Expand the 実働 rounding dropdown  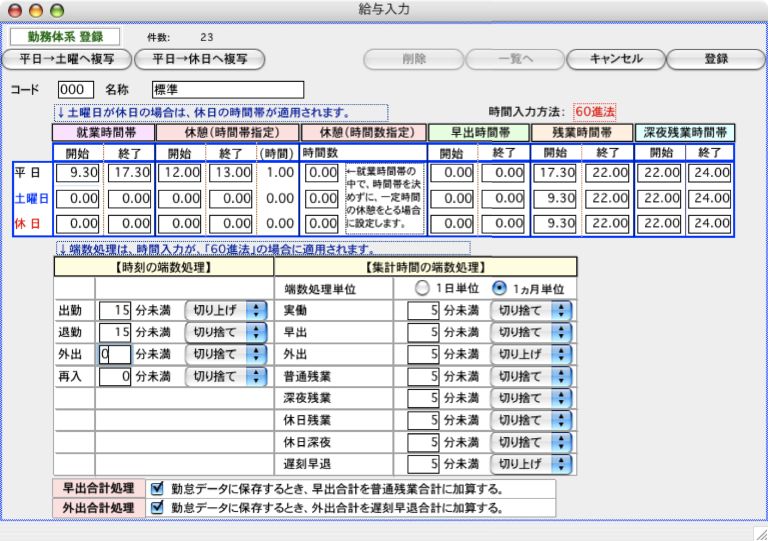[x=530, y=310]
